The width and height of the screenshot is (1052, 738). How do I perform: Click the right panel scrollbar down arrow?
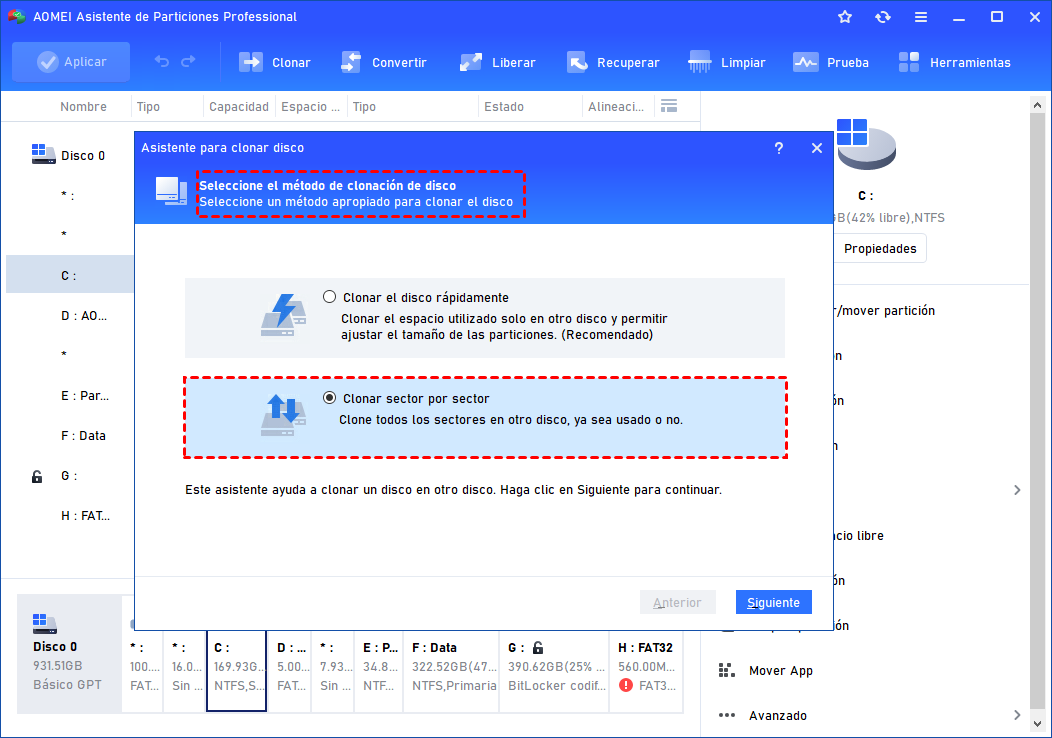[x=1037, y=724]
